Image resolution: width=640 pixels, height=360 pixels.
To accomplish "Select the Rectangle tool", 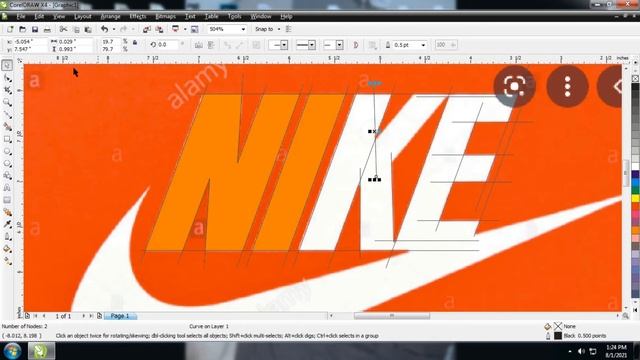I will click(x=7, y=139).
